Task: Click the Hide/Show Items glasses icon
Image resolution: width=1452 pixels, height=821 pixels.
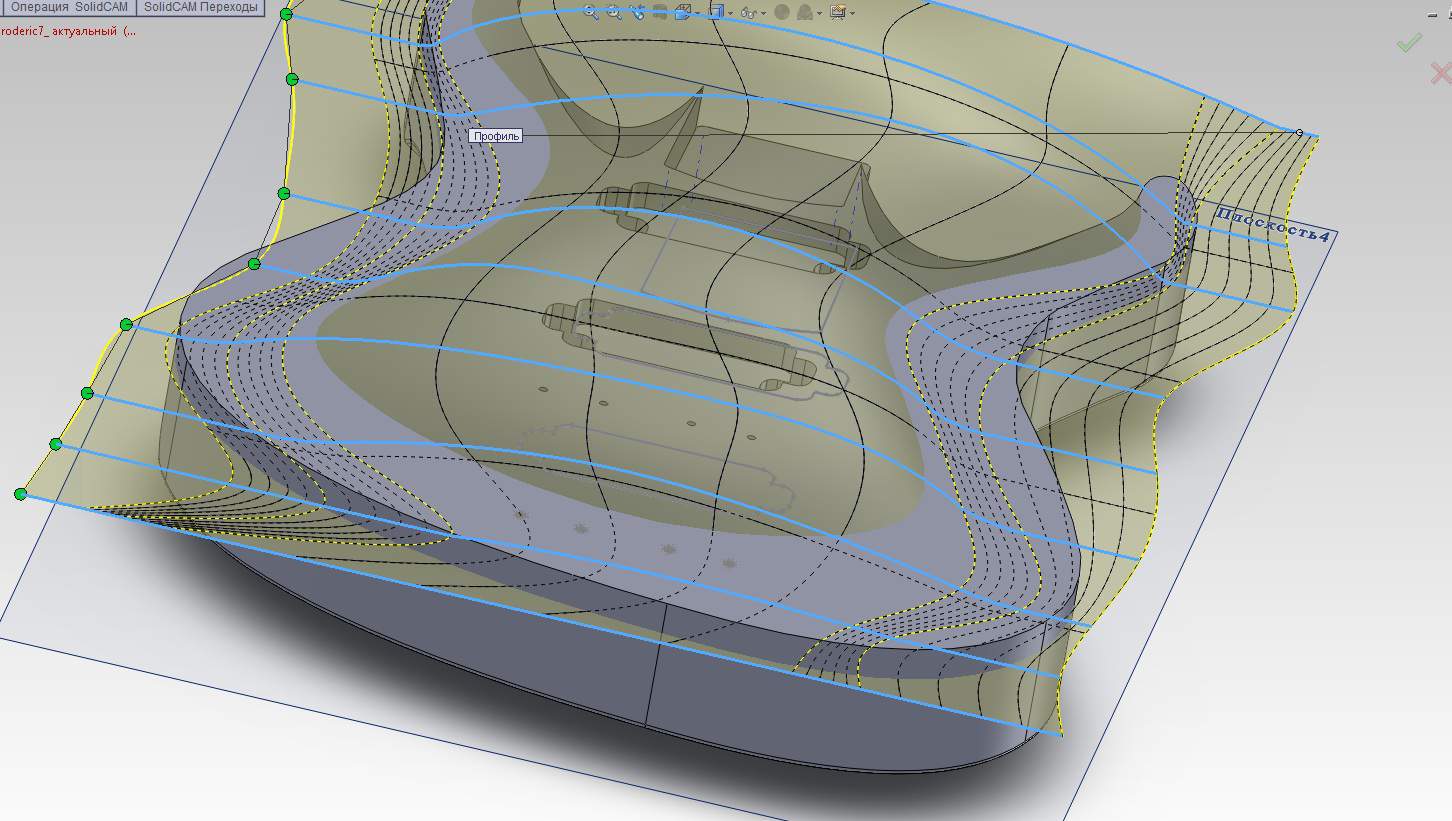Action: [x=748, y=12]
